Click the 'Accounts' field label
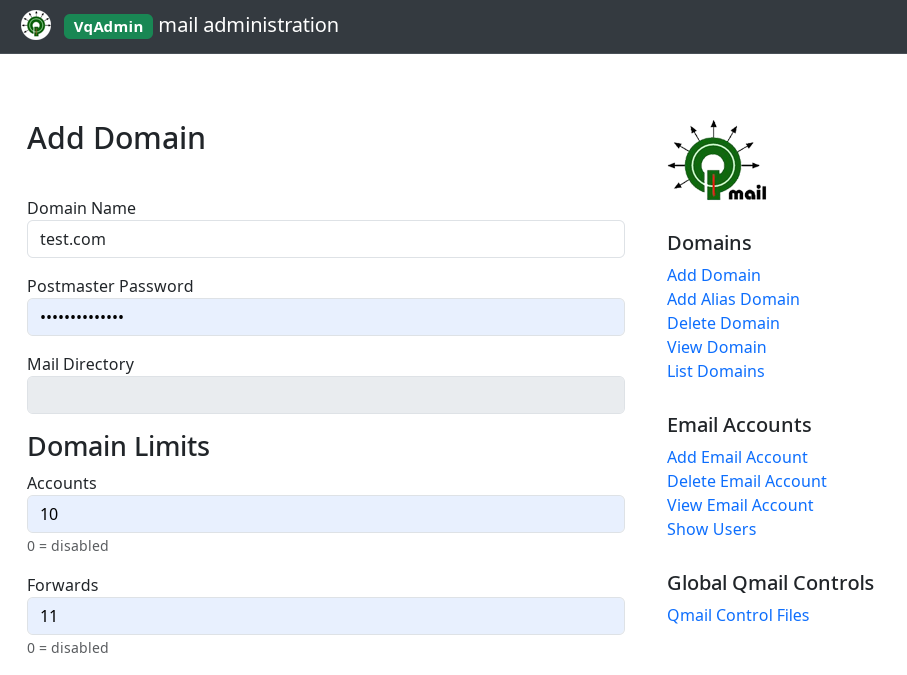This screenshot has height=675, width=907. pyautogui.click(x=62, y=484)
